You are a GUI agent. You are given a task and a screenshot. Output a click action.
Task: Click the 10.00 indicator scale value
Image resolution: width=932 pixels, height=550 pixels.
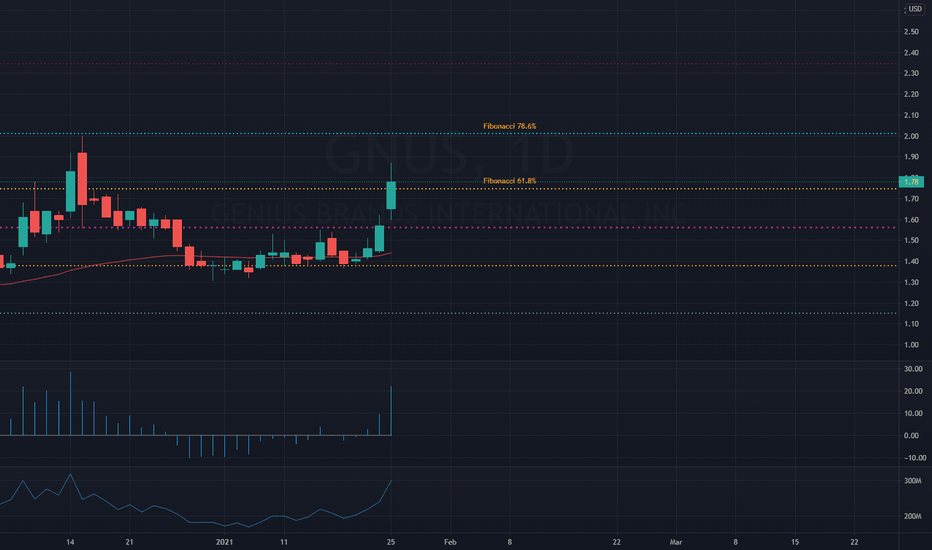tap(913, 413)
